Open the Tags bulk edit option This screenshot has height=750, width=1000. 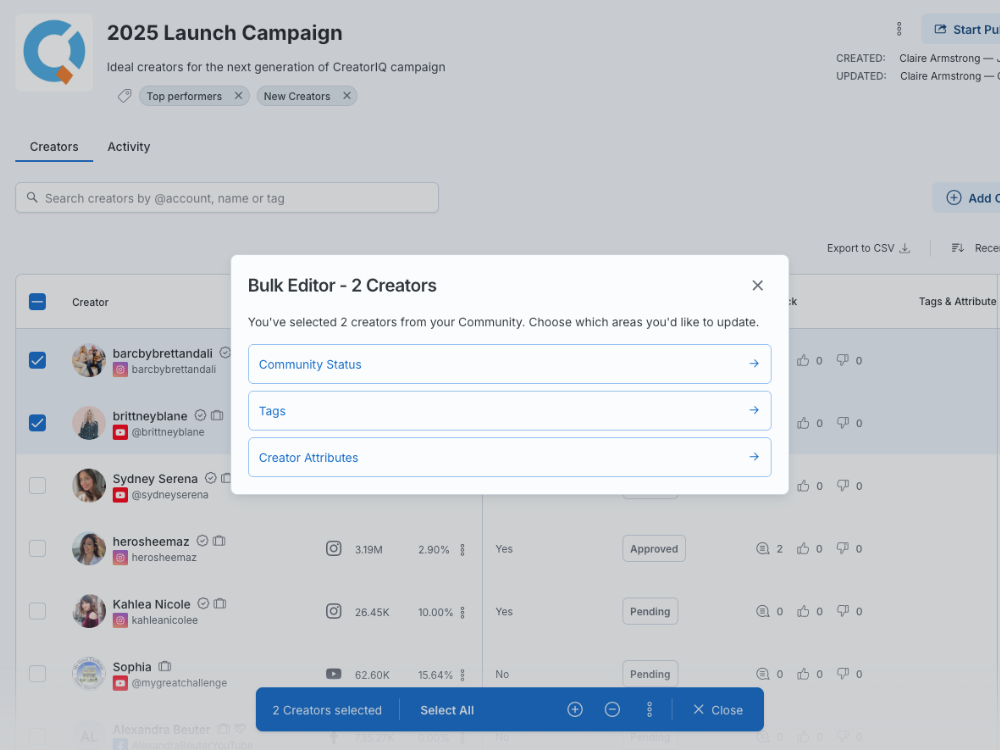(509, 411)
